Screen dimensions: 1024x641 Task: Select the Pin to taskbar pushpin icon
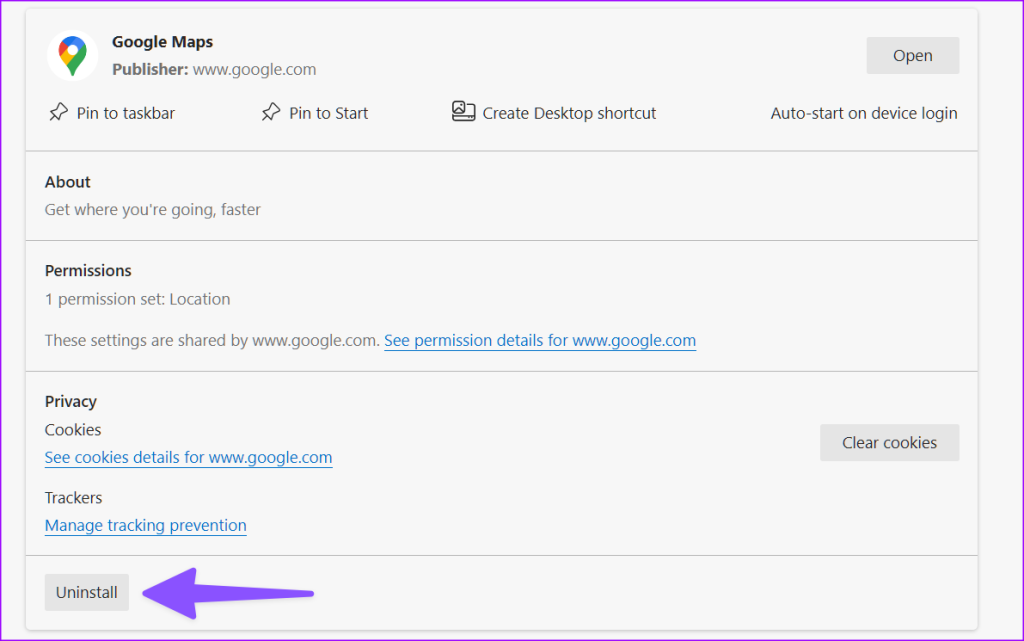(58, 112)
